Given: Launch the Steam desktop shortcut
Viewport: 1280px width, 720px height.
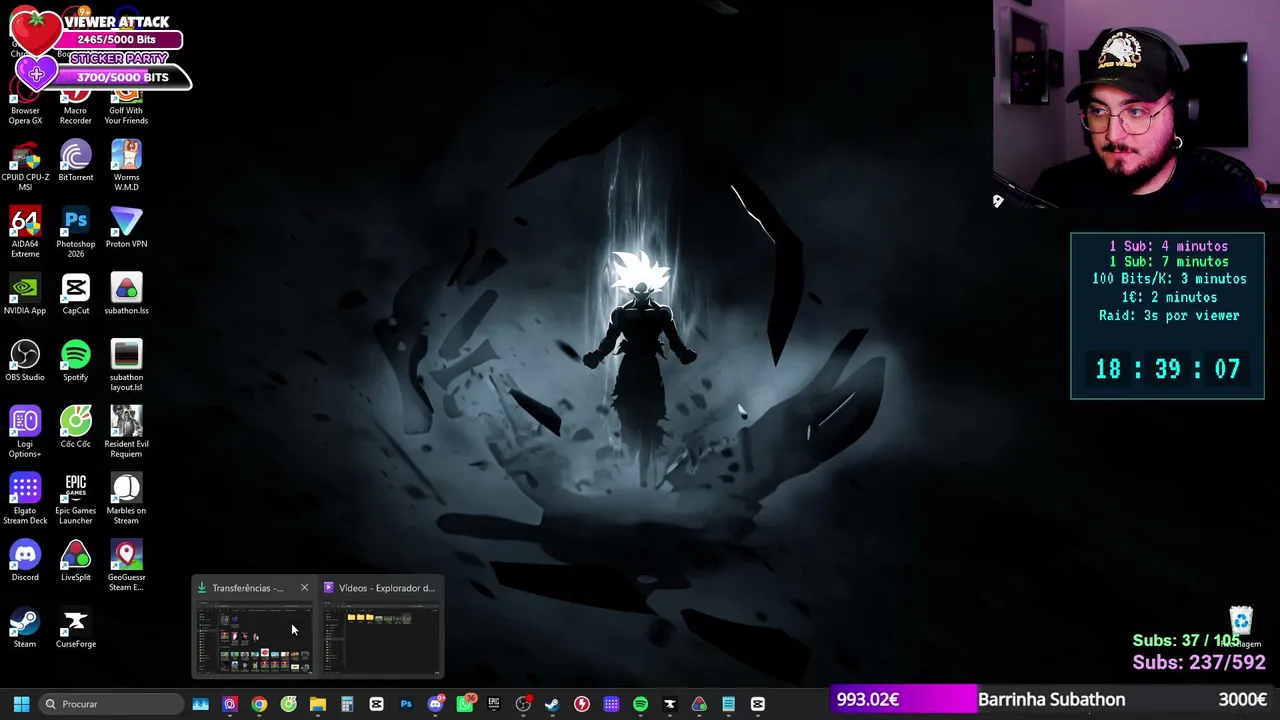Looking at the screenshot, I should coord(25,627).
